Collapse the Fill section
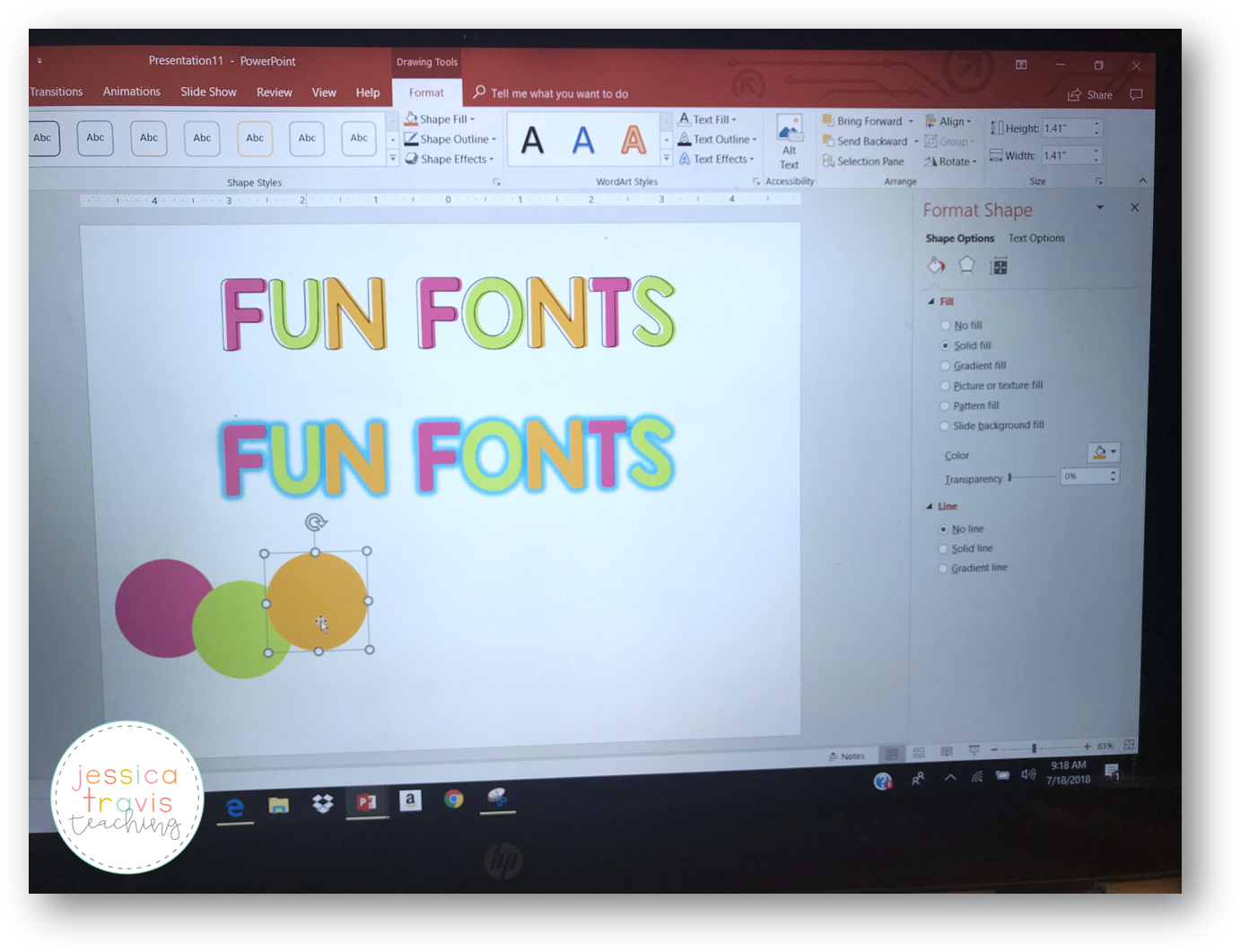 tap(931, 301)
